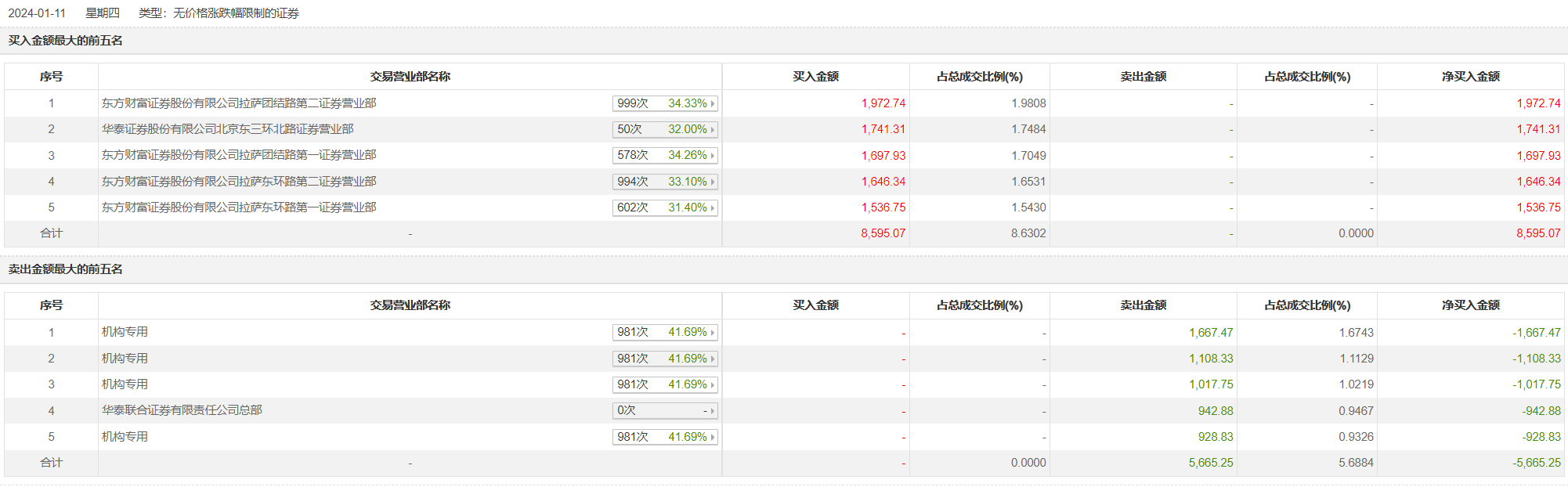Image resolution: width=1568 pixels, height=487 pixels.
Task: Expand the 602次 31.40% stats badge
Action: (x=665, y=207)
